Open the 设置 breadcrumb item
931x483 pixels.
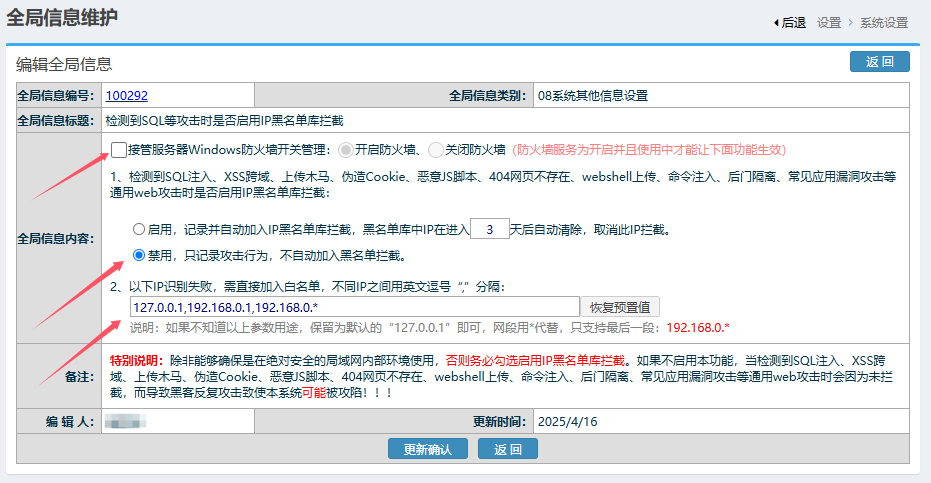tap(828, 22)
